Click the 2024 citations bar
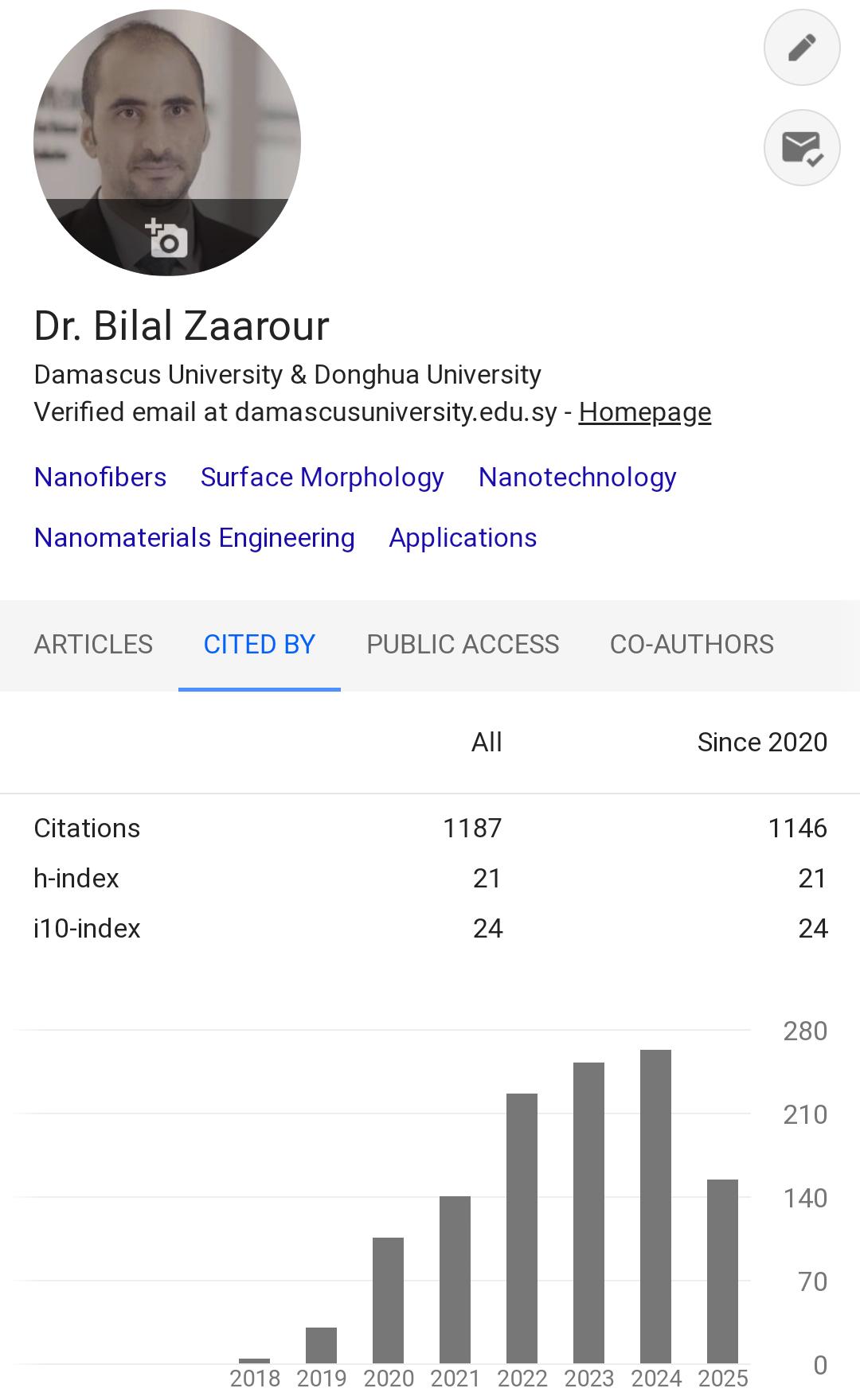The width and height of the screenshot is (860, 1400). [655, 1206]
